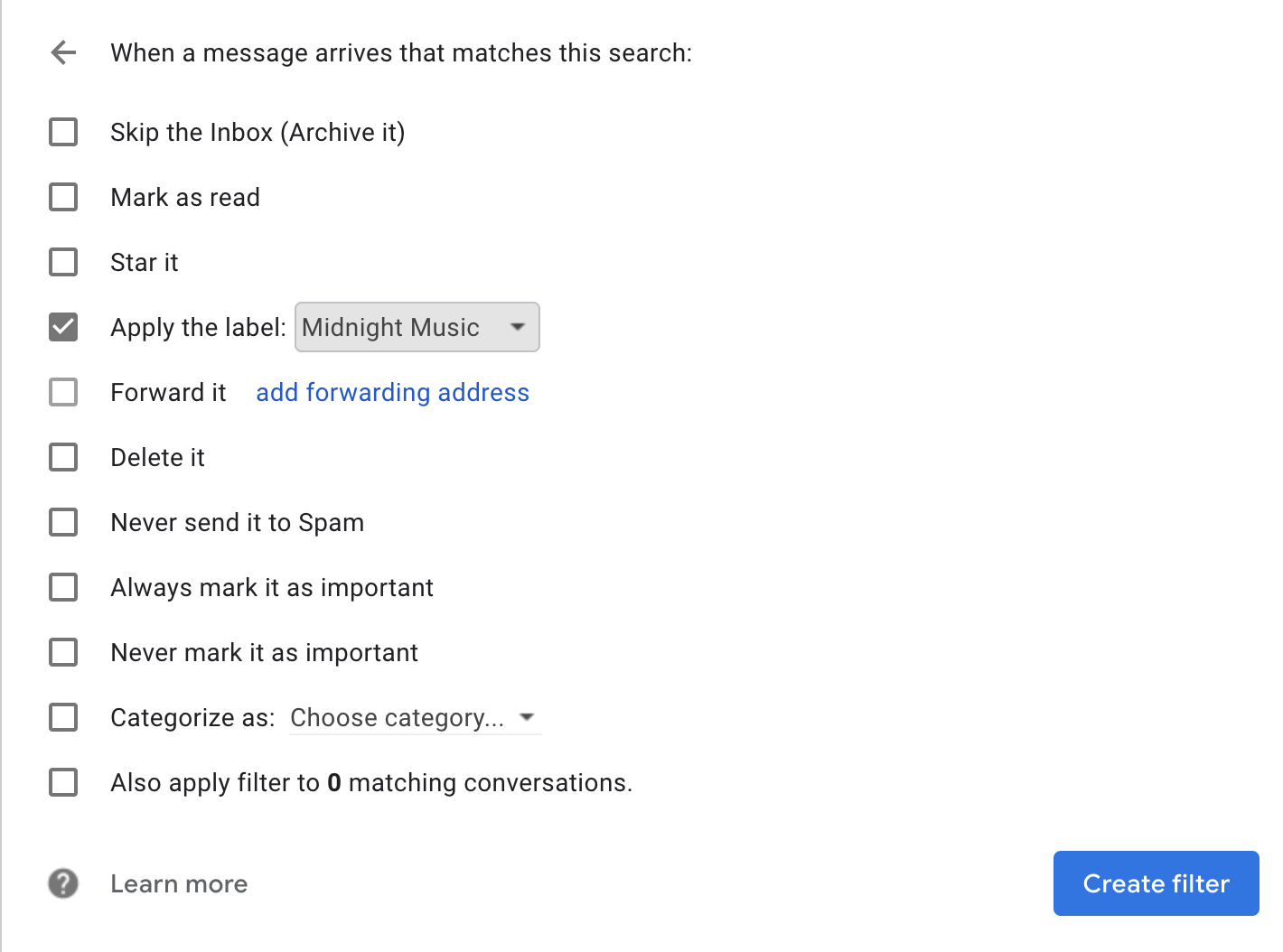This screenshot has width=1283, height=952.
Task: Enable Never send it to Spam
Action: tap(63, 522)
